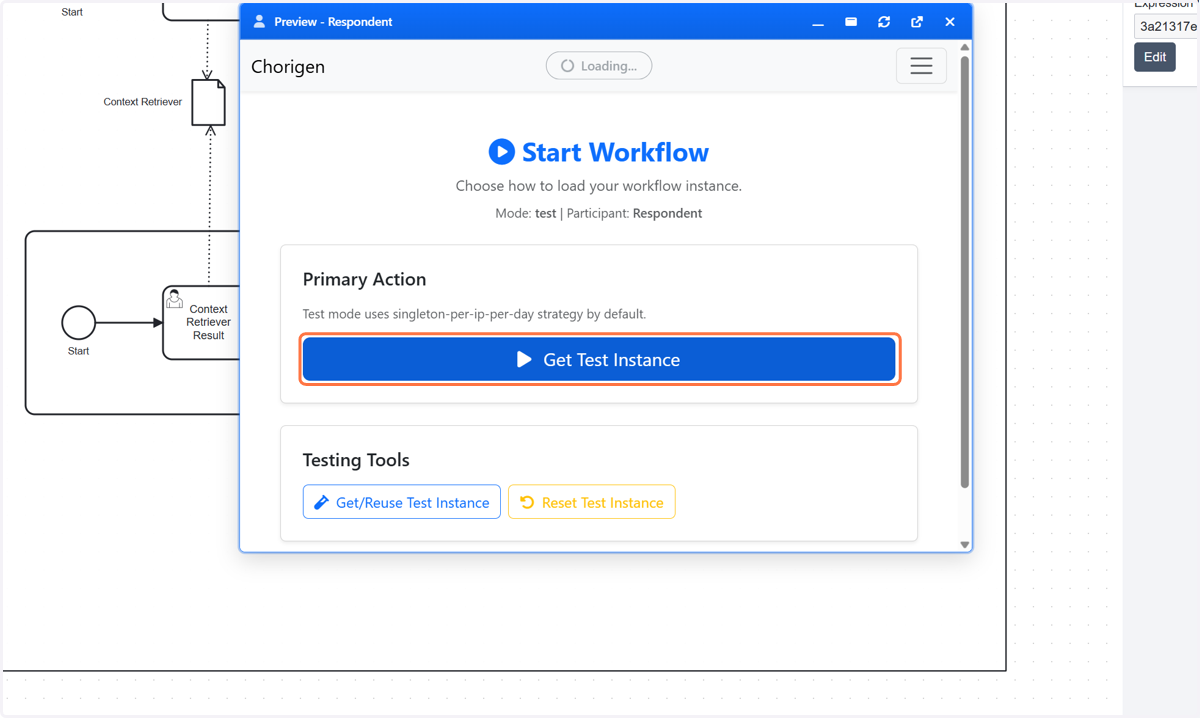The width and height of the screenshot is (1200, 718).
Task: Click the undo arrow icon in Reset button
Action: coord(527,502)
